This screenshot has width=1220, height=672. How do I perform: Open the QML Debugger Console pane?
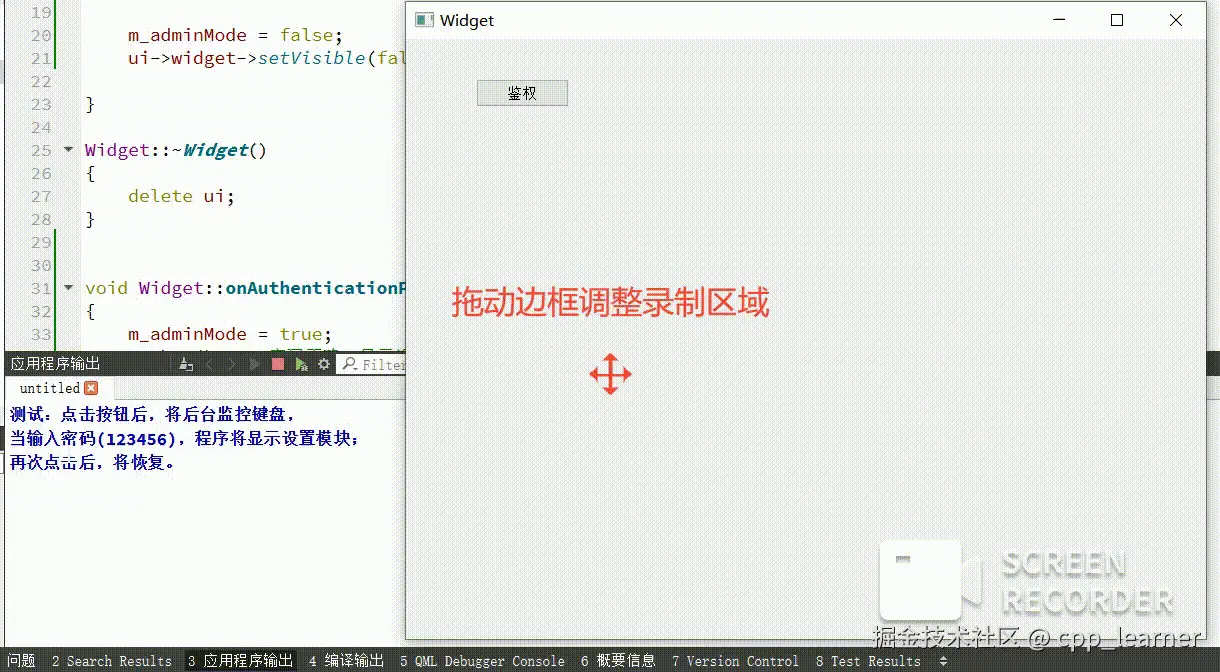(482, 661)
